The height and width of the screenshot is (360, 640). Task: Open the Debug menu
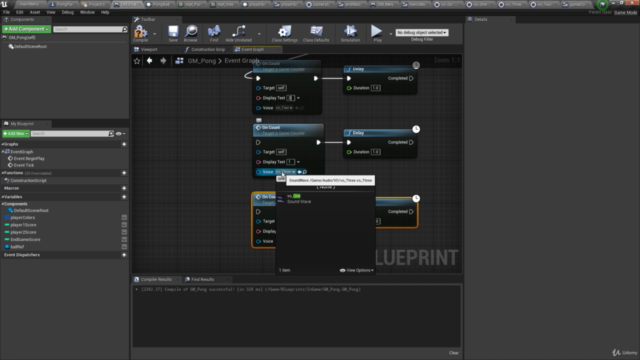[68, 12]
